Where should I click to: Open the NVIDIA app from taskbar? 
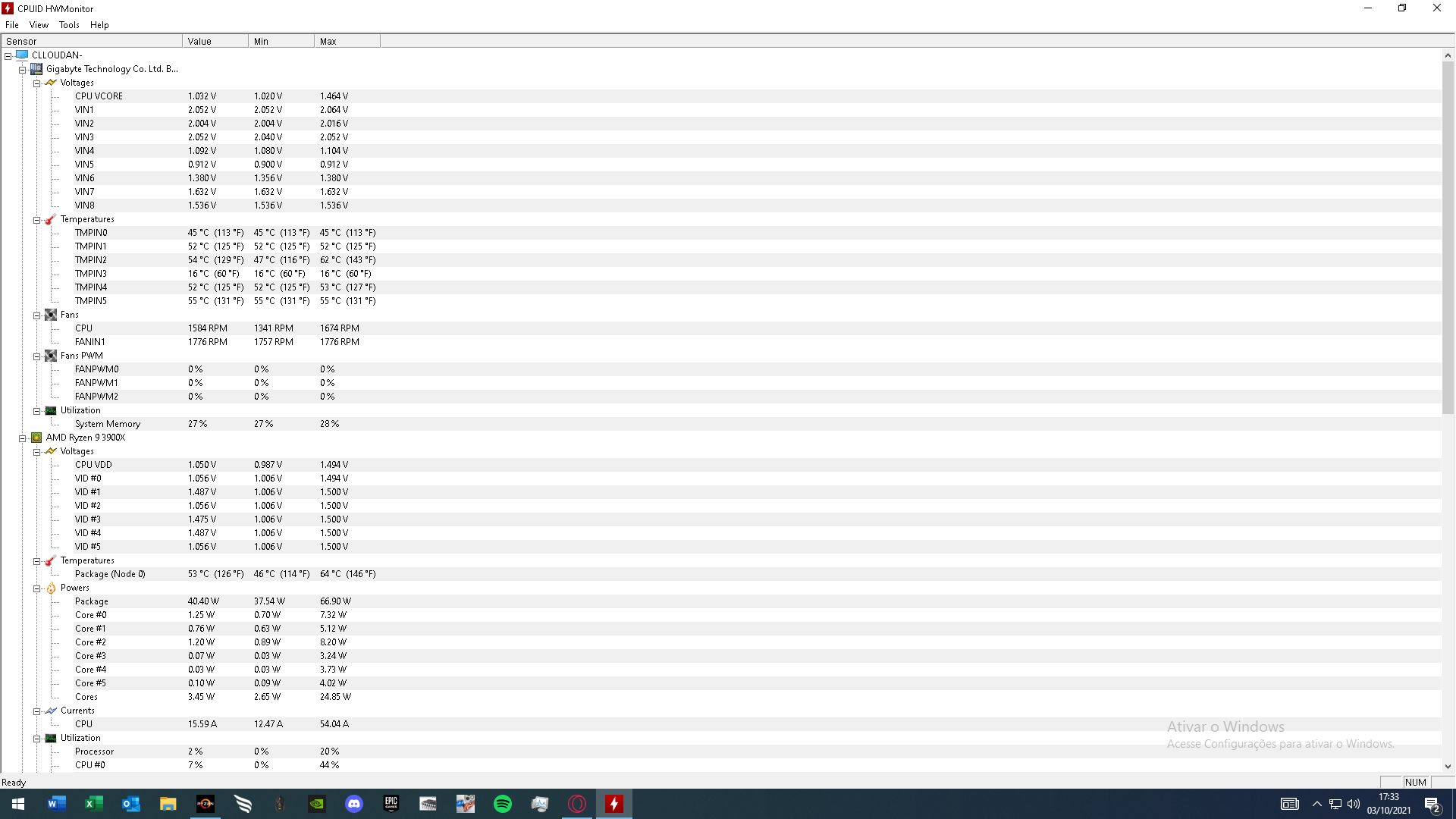[317, 804]
